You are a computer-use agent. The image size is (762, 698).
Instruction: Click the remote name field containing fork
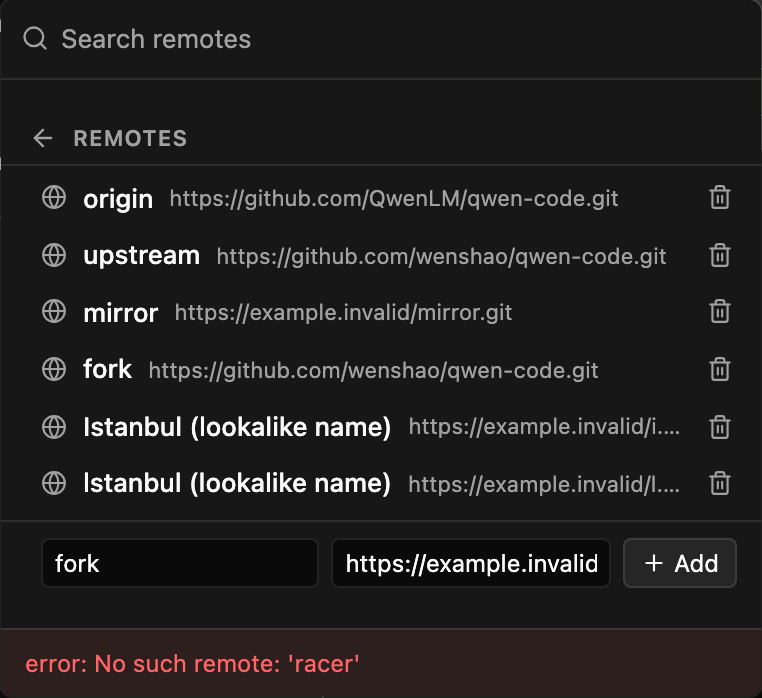point(180,563)
